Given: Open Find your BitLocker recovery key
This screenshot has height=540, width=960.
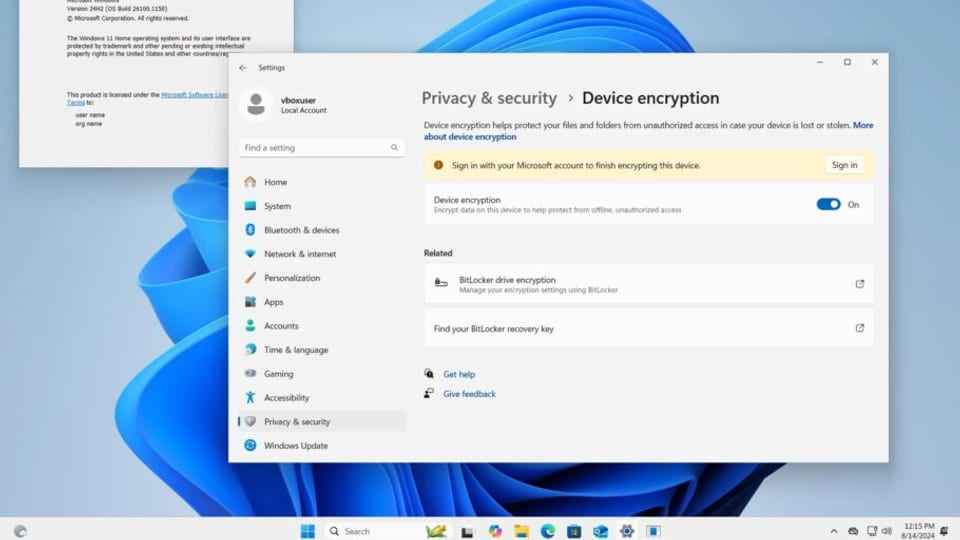Looking at the screenshot, I should (x=649, y=328).
